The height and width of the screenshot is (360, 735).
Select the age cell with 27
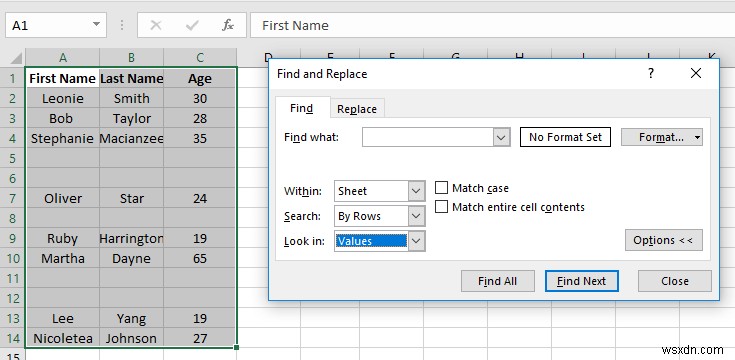coord(200,338)
